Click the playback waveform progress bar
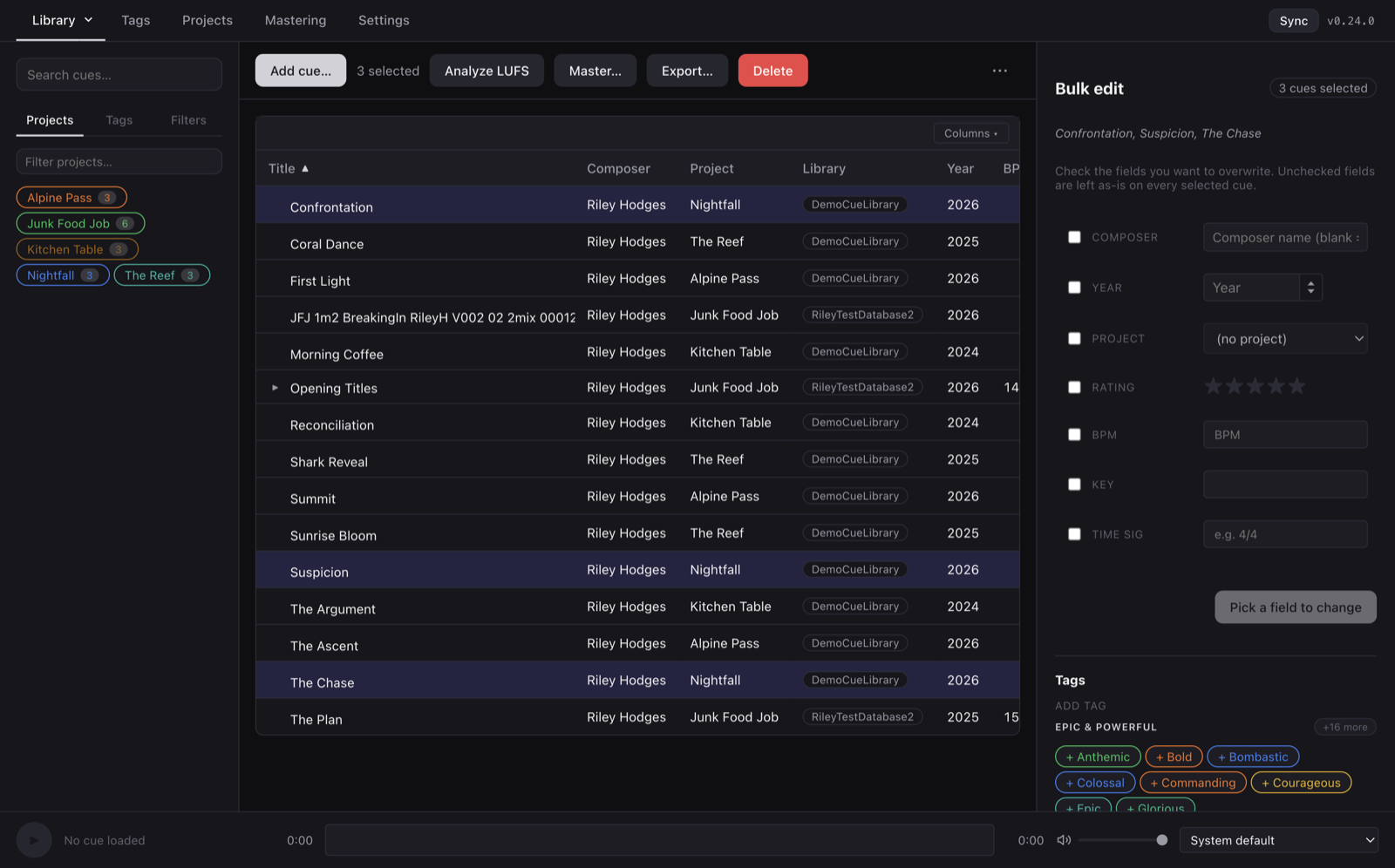Image resolution: width=1395 pixels, height=868 pixels. click(x=659, y=840)
